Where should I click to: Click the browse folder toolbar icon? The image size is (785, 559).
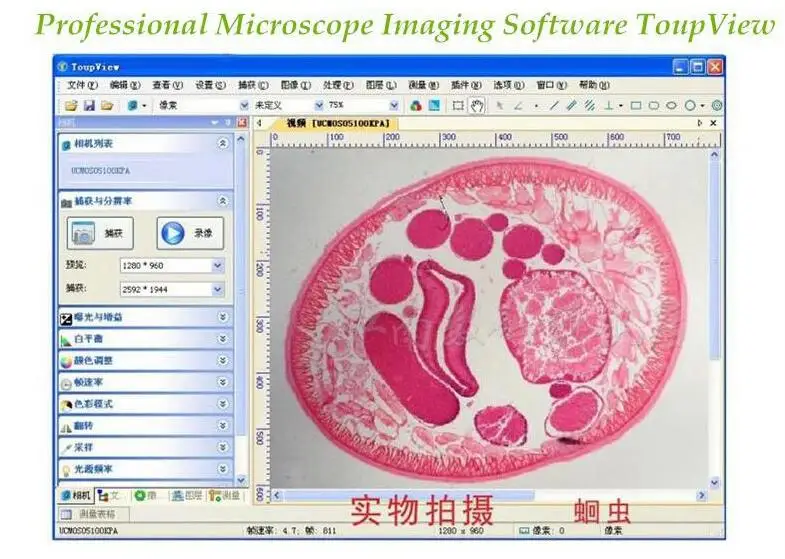coord(107,106)
